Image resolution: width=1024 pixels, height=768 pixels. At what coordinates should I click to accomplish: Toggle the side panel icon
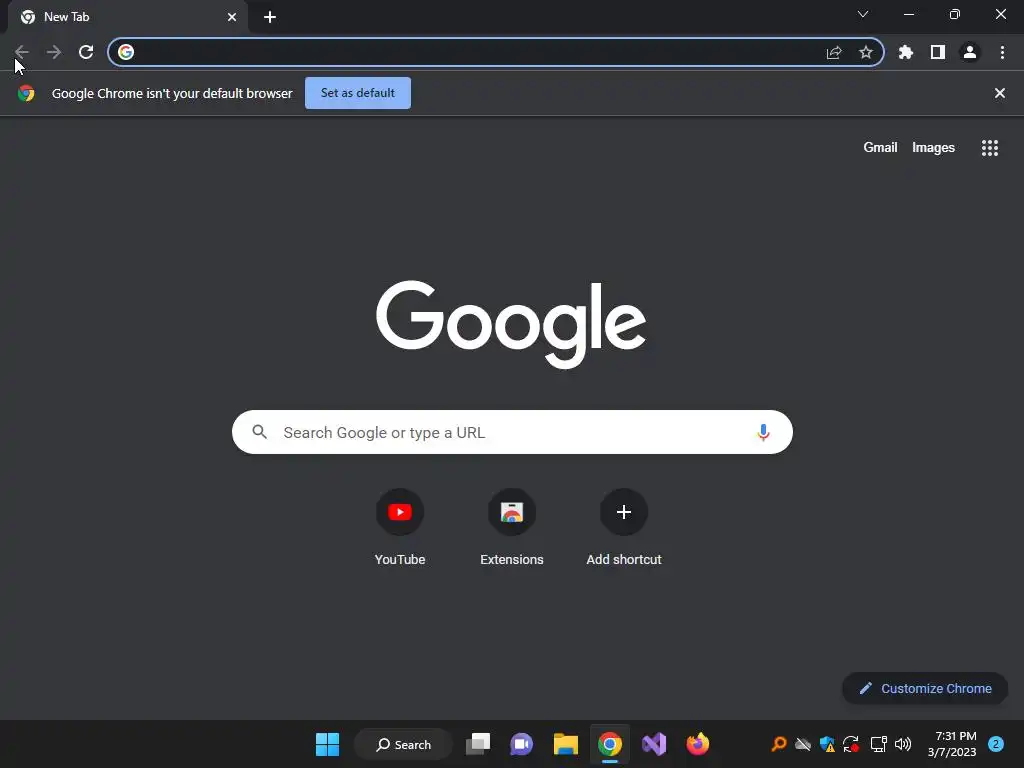click(938, 52)
